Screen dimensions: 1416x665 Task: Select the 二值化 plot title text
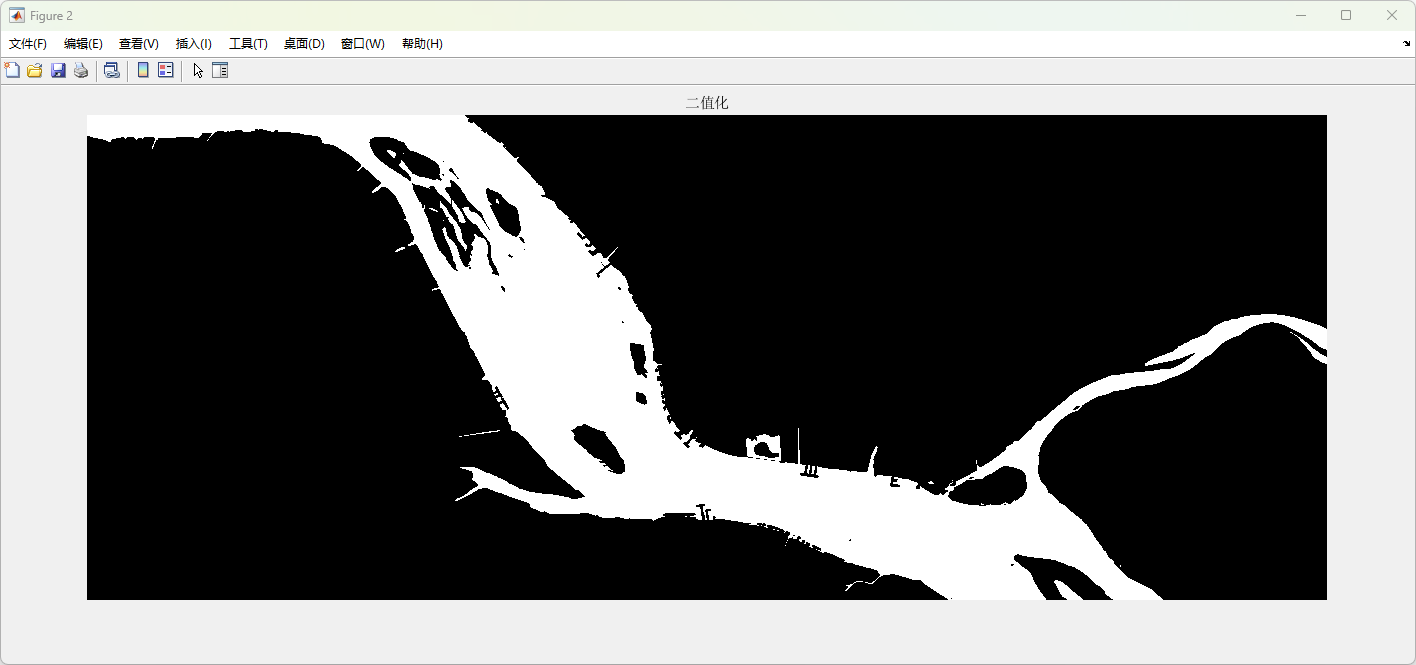pyautogui.click(x=707, y=103)
